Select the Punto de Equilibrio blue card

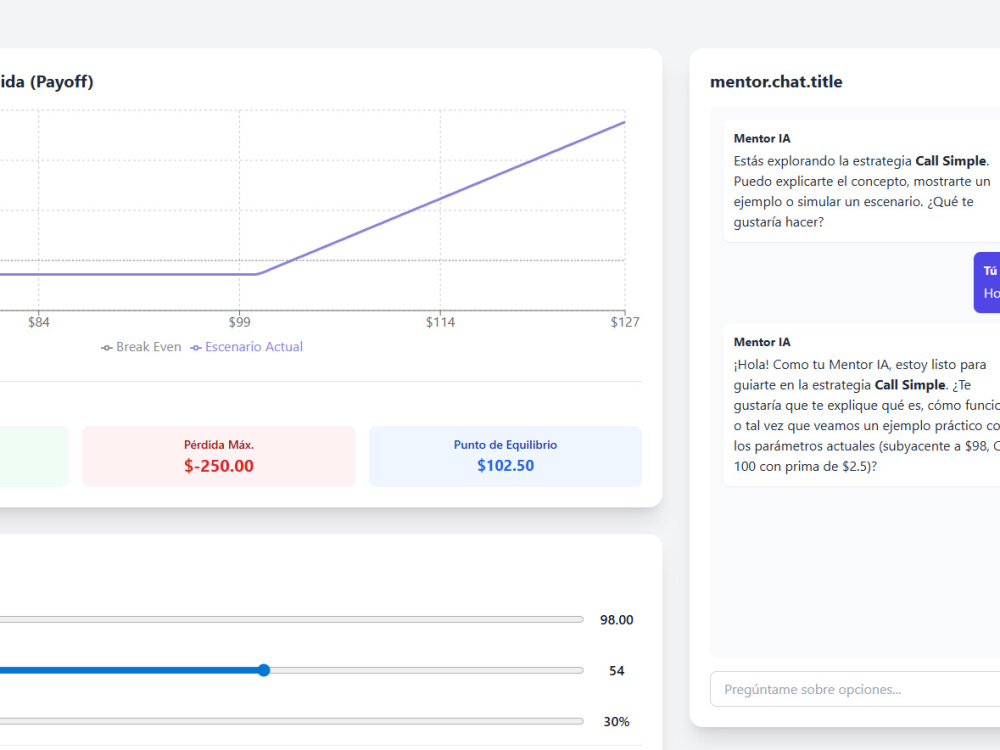pyautogui.click(x=505, y=457)
